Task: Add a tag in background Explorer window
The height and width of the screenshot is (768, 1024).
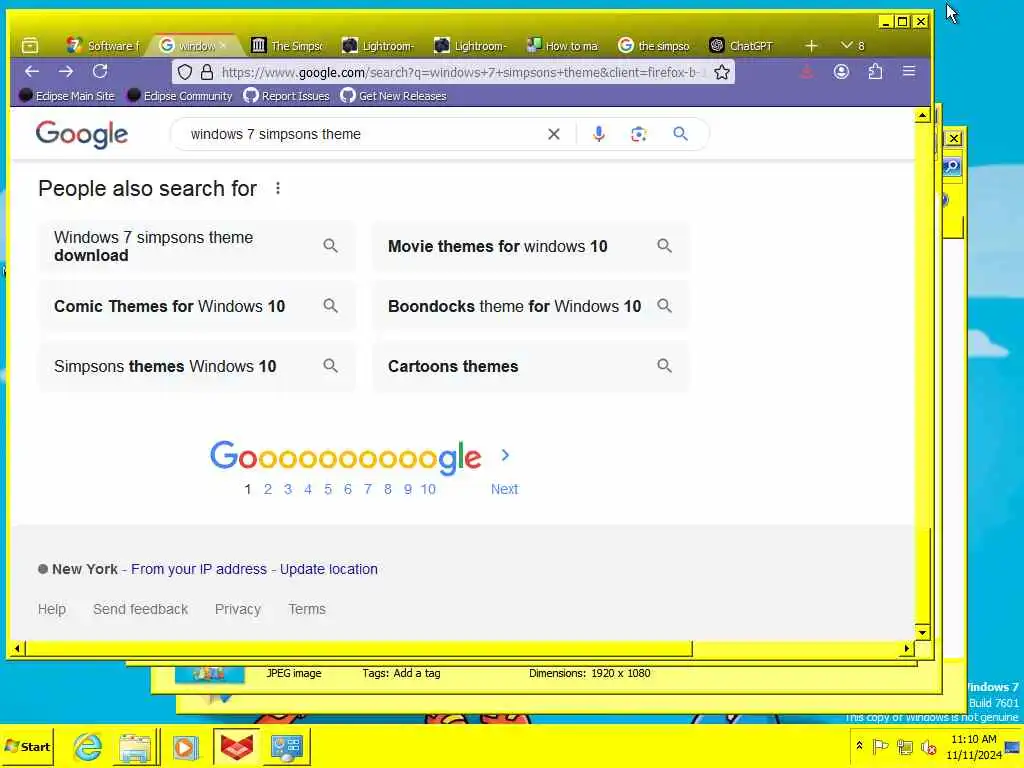Action: pos(417,673)
